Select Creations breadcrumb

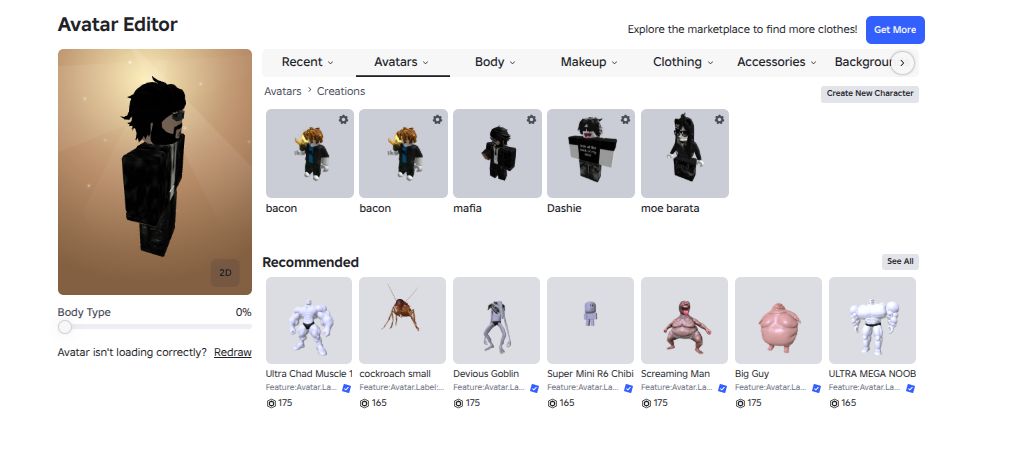click(x=341, y=91)
